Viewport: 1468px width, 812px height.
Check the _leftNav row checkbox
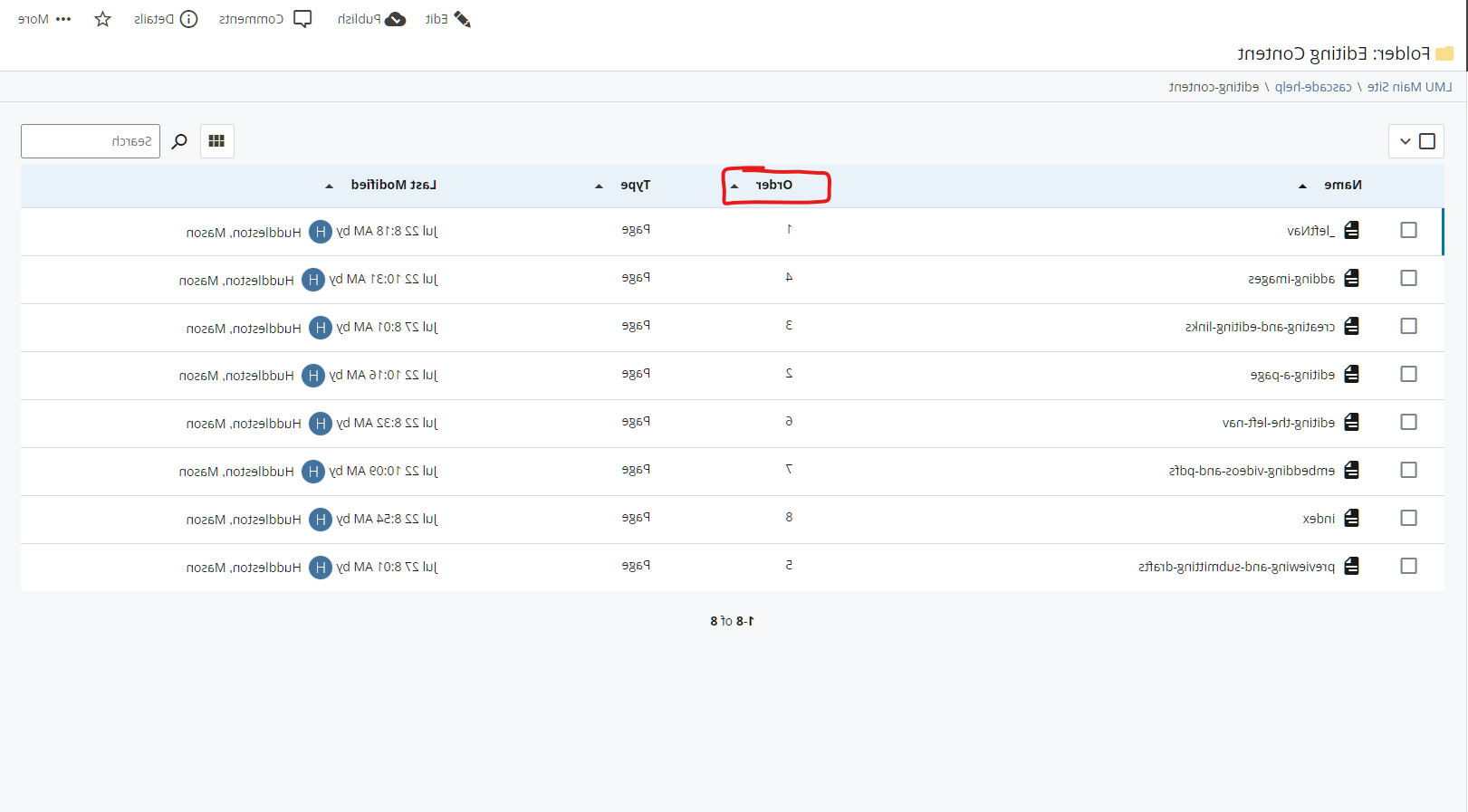point(1408,230)
